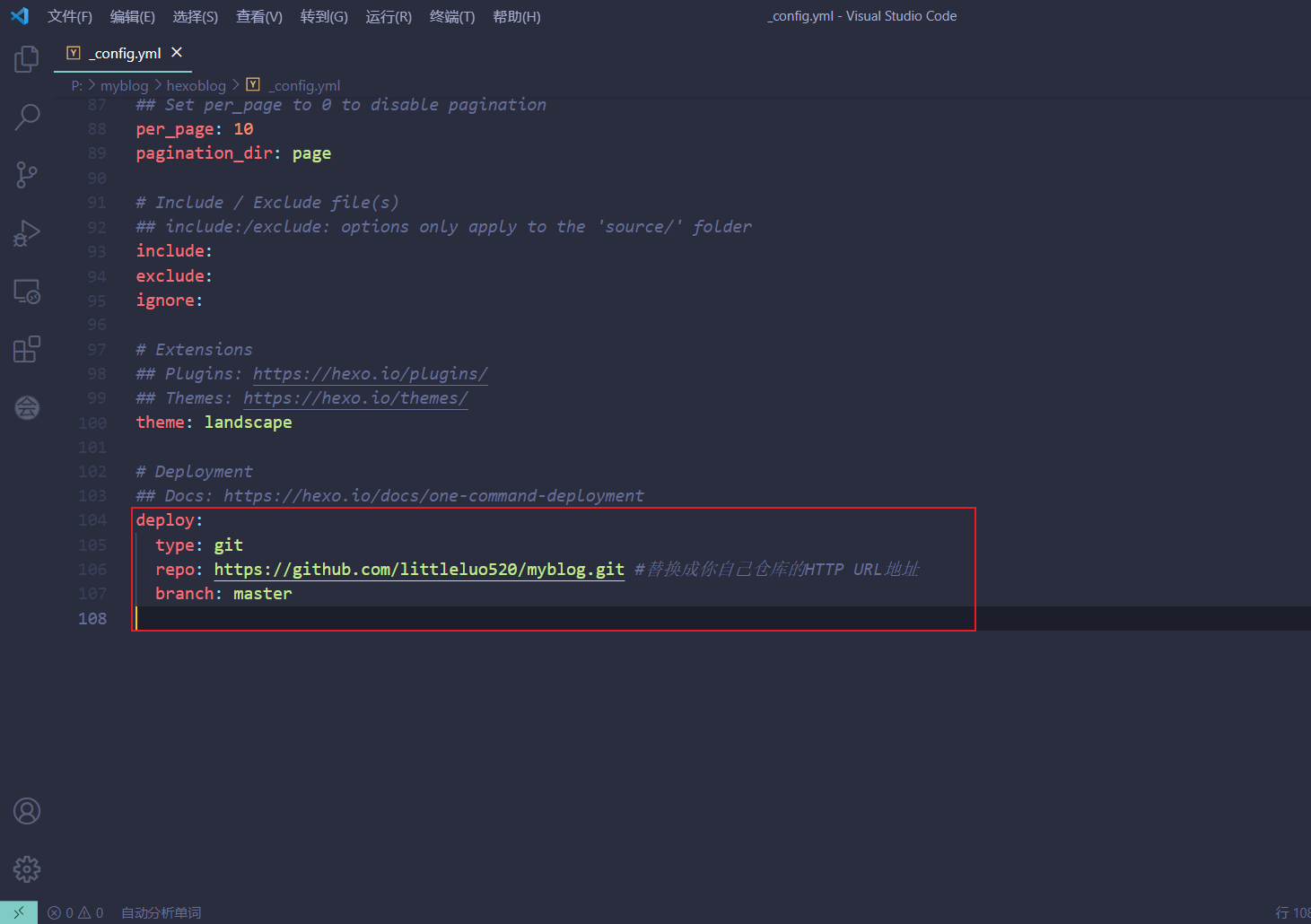The height and width of the screenshot is (924, 1311).
Task: Follow the hexo.io/plugins link
Action: 370,374
